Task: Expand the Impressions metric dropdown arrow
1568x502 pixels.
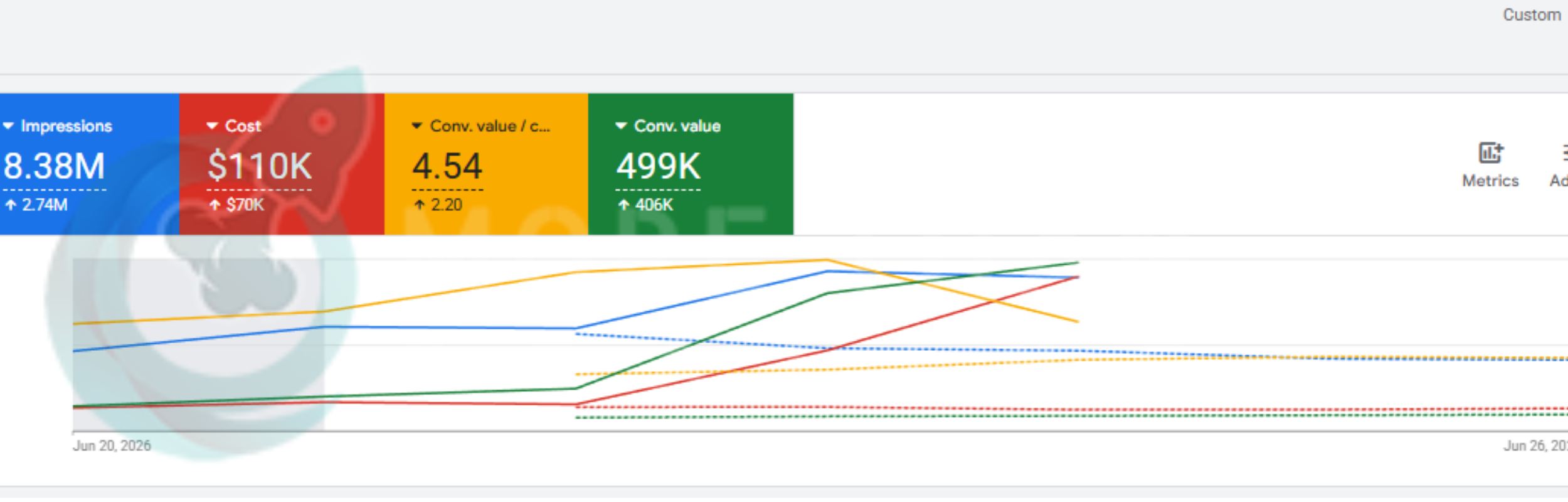Action: coord(9,126)
